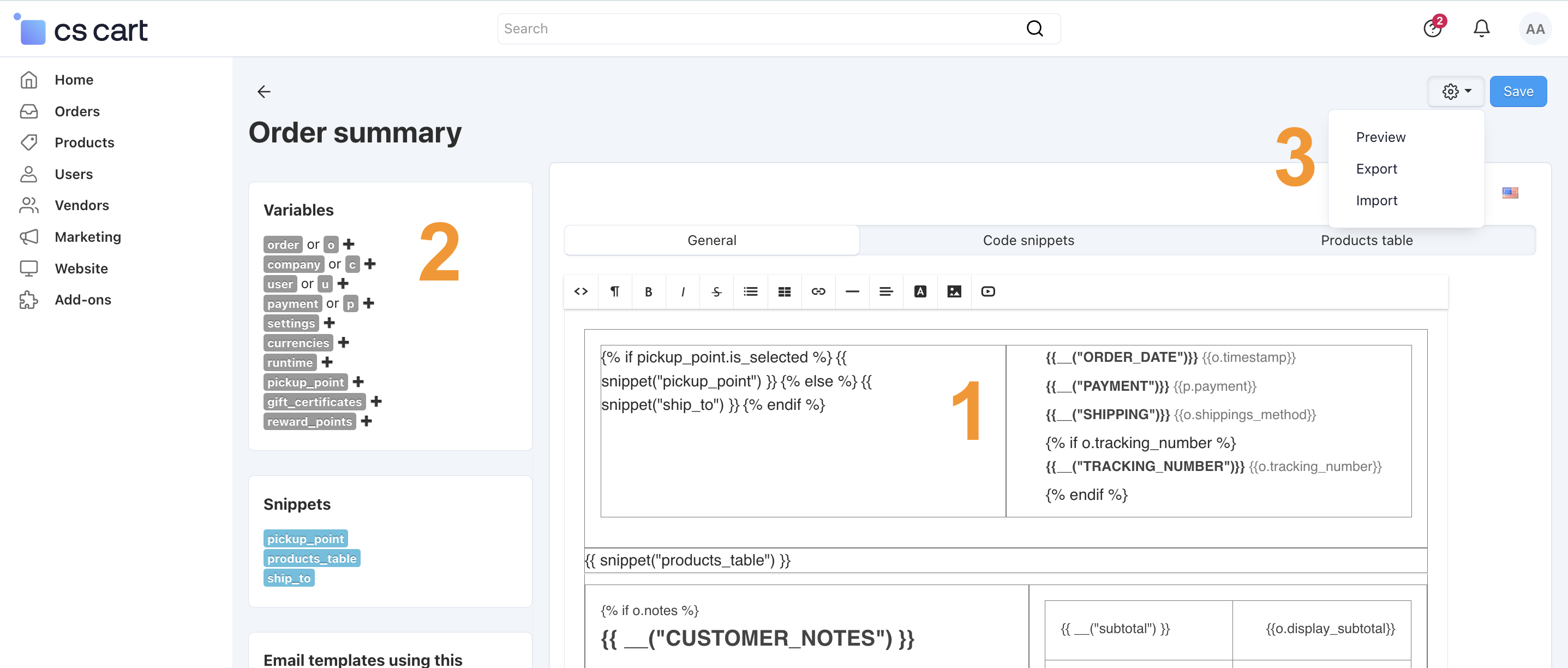Click the Save button
1568x668 pixels.
tap(1518, 91)
